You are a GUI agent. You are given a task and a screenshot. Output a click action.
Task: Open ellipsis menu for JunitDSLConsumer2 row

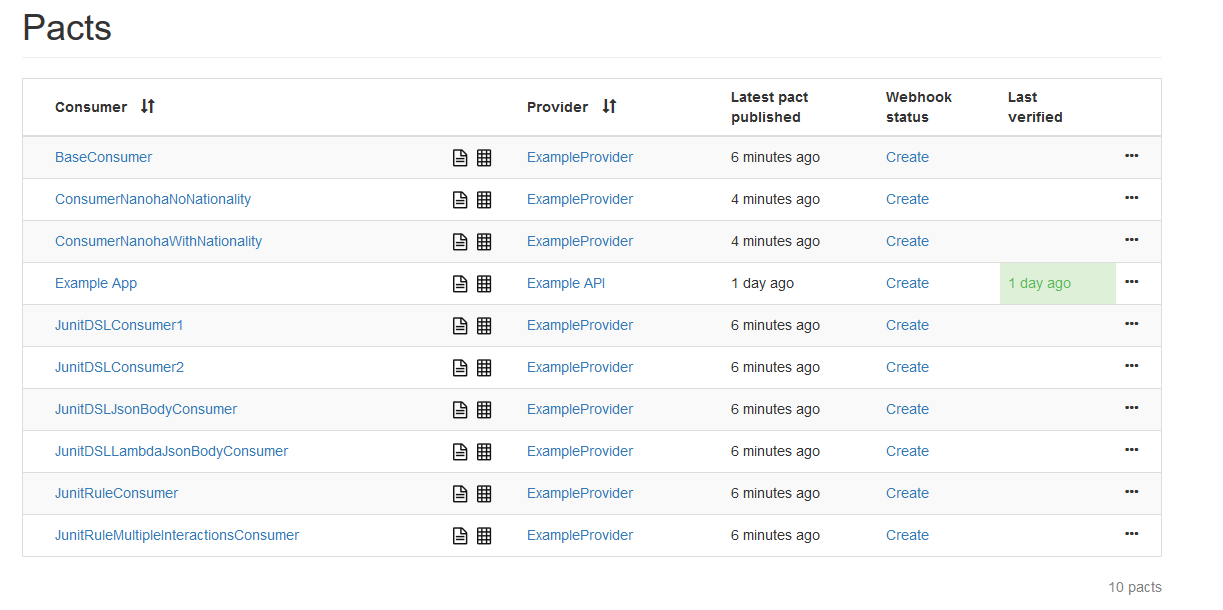click(x=1131, y=366)
